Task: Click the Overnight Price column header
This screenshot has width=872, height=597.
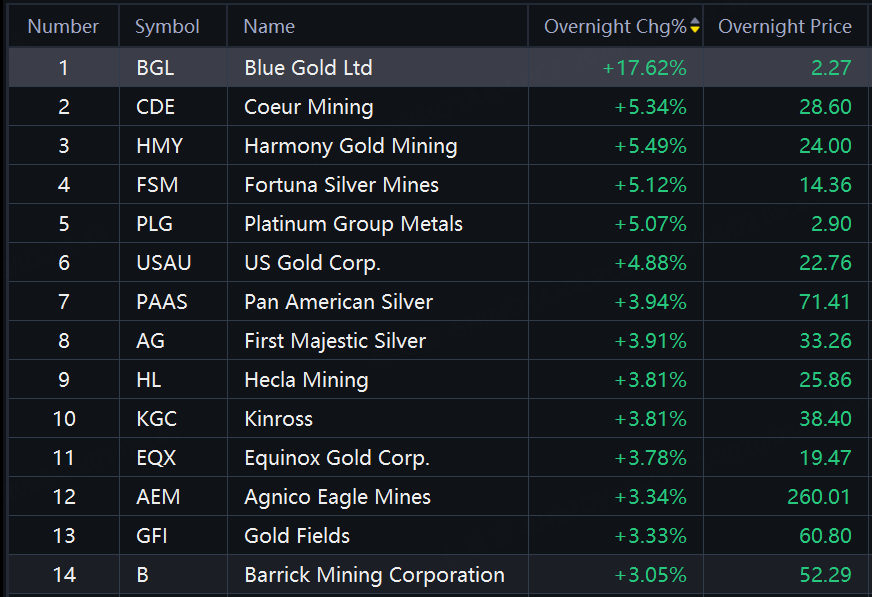Action: click(784, 27)
